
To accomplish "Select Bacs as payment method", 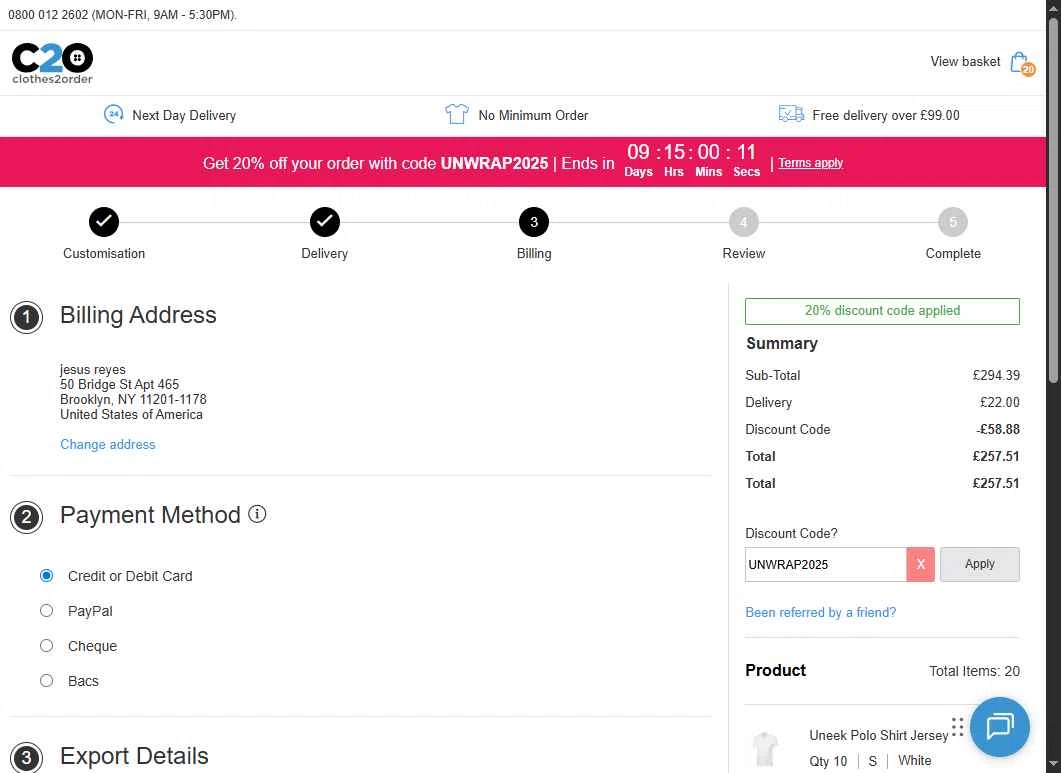I will pos(46,681).
